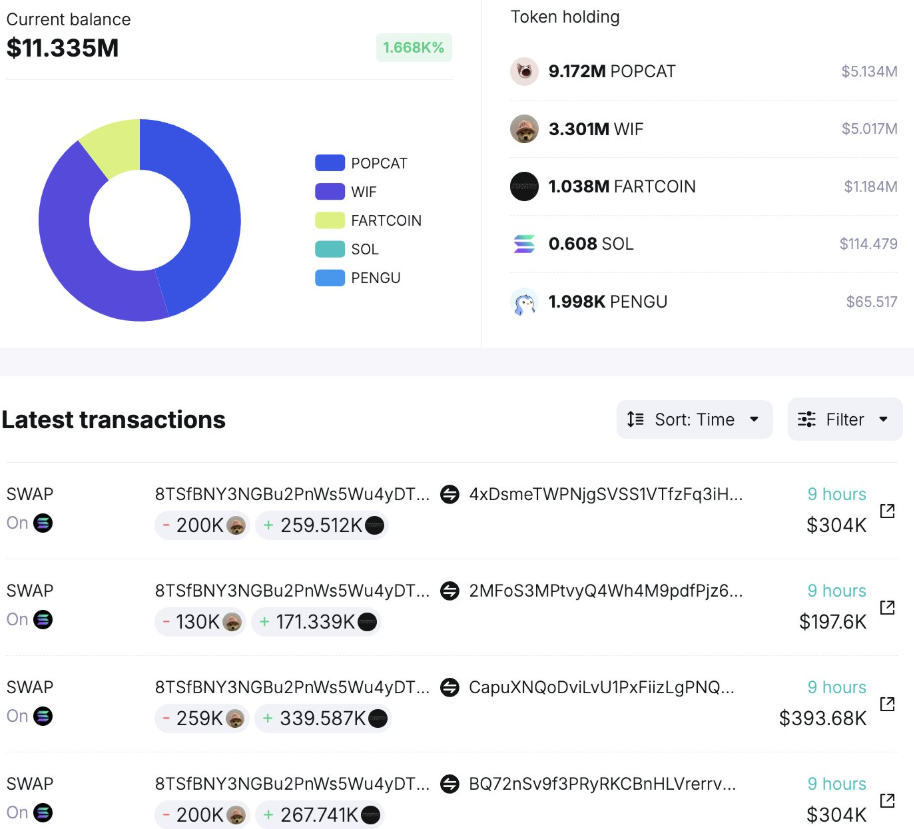Open external link for first $304K swap
This screenshot has width=914, height=829.
click(886, 511)
